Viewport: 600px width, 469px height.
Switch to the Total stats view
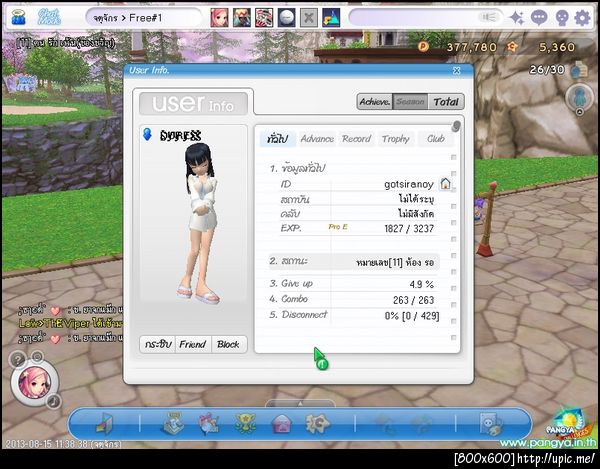[446, 102]
